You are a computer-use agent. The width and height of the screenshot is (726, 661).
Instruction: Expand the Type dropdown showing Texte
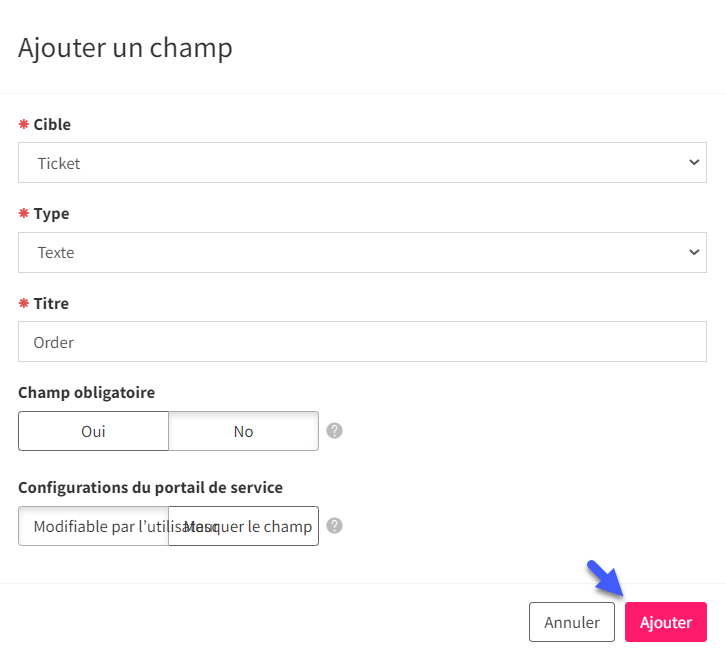click(x=363, y=252)
